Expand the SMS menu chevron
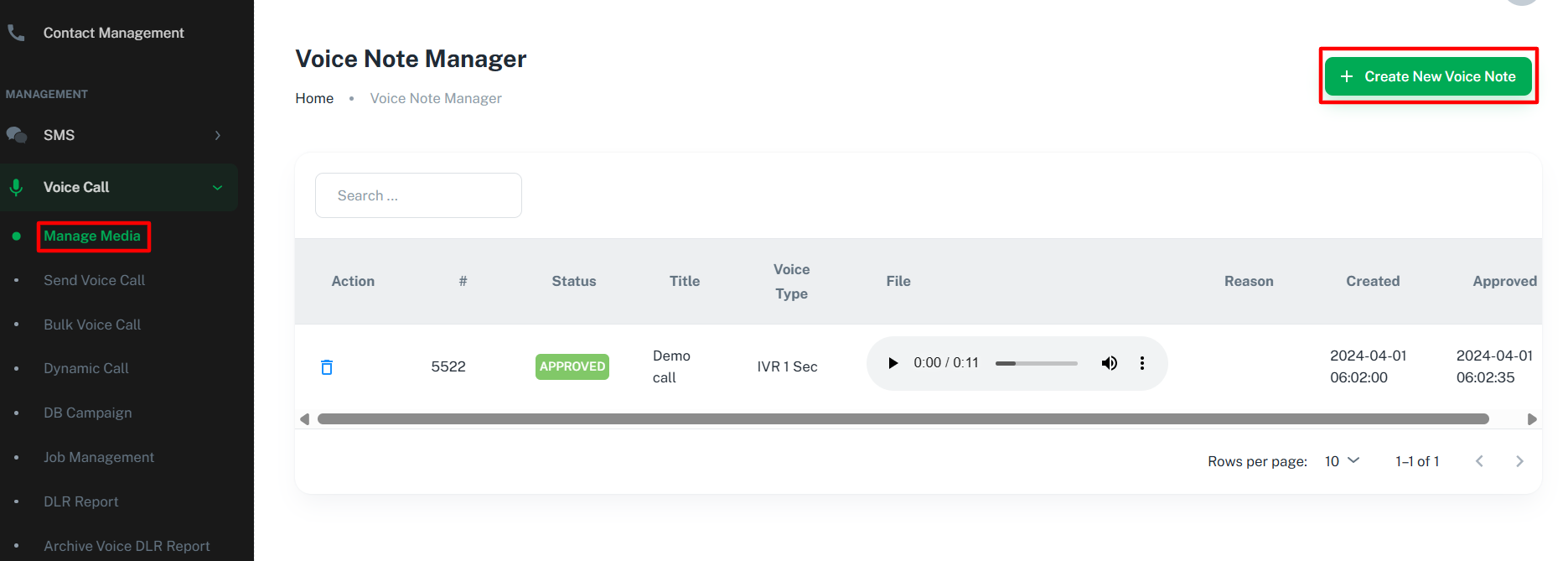 (x=218, y=135)
